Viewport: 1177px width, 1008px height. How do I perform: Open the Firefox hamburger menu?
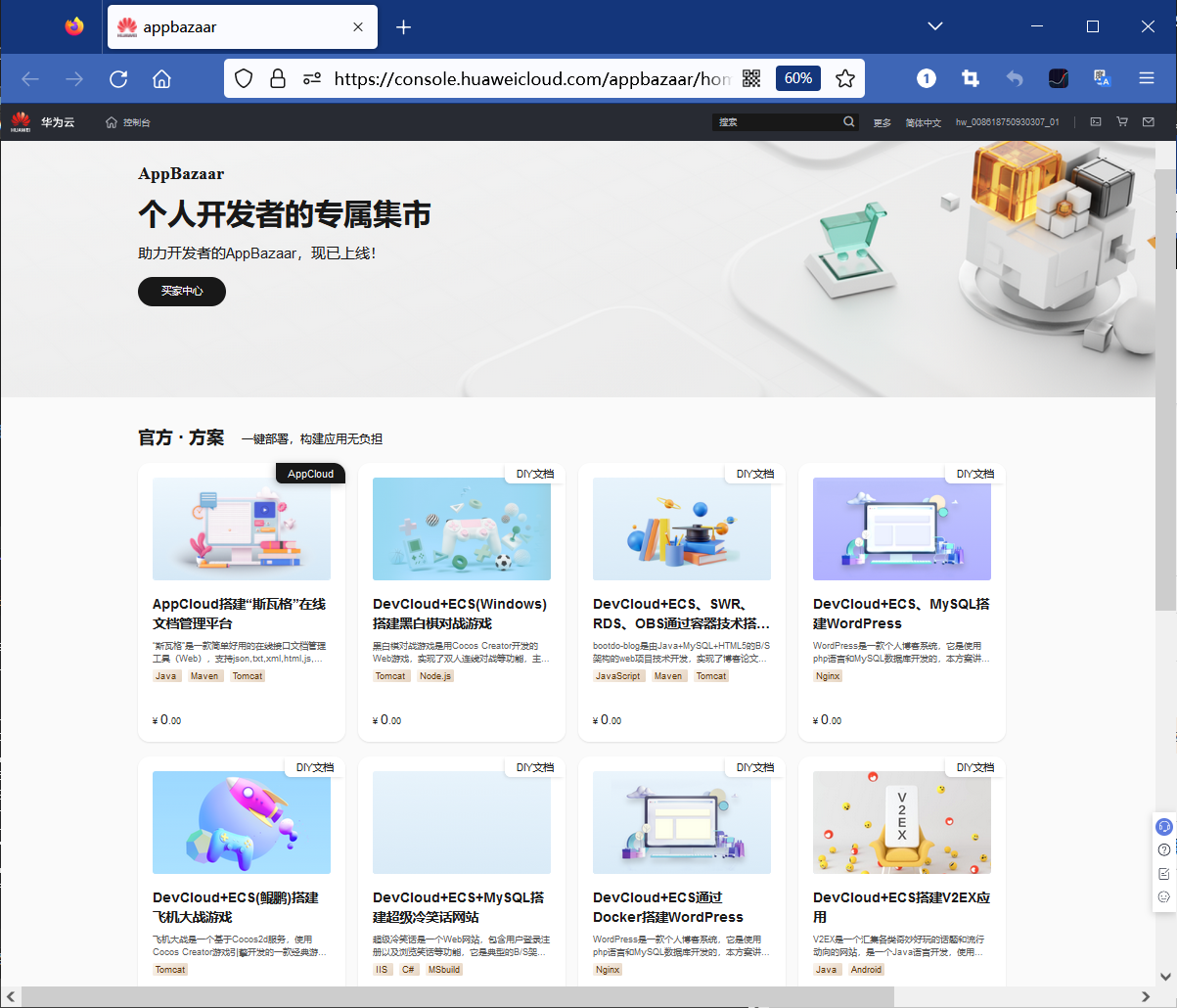coord(1146,78)
